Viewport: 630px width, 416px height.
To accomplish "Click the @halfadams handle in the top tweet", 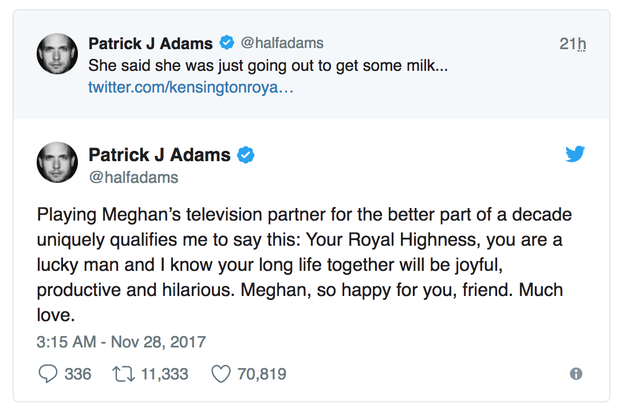I will (282, 44).
